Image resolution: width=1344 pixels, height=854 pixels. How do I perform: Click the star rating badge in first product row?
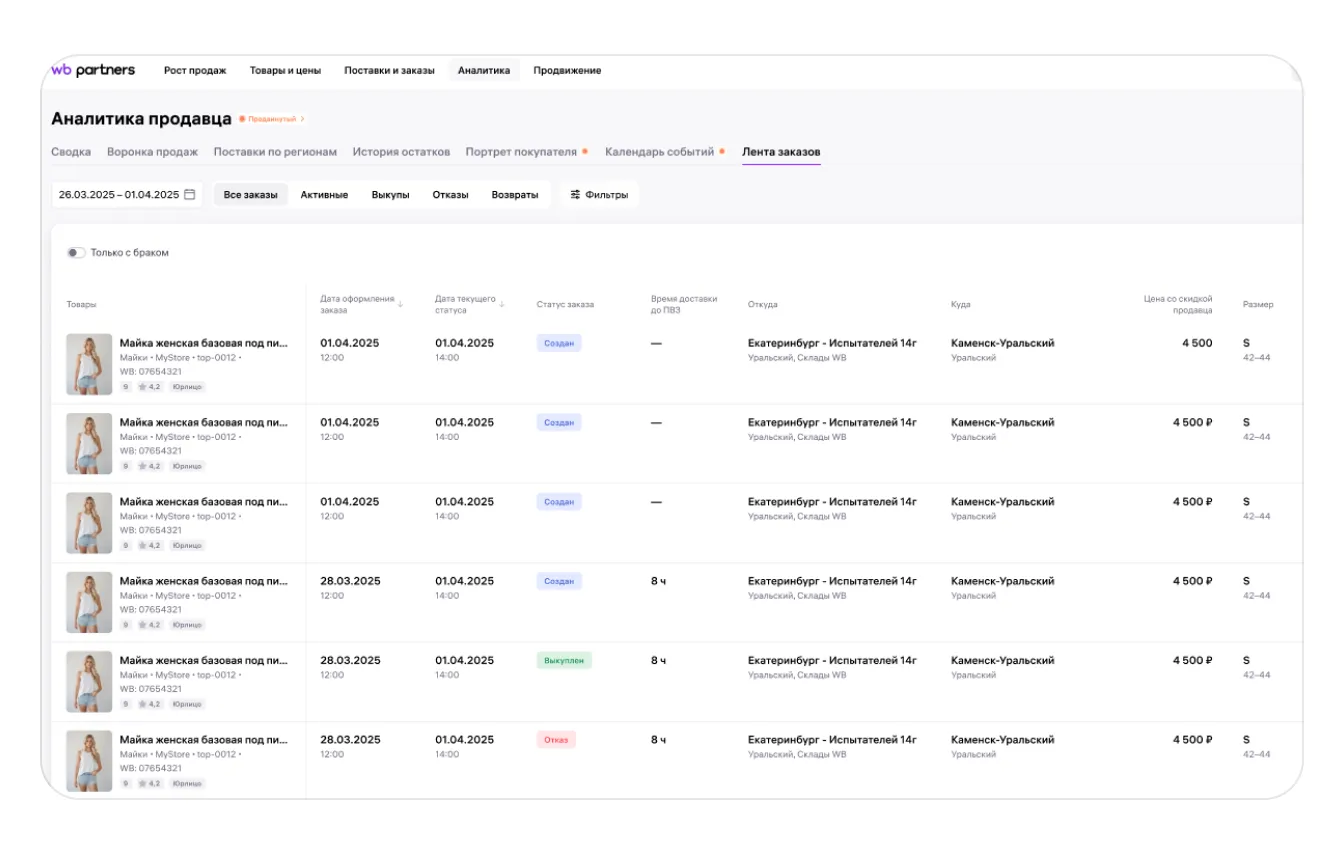(150, 386)
